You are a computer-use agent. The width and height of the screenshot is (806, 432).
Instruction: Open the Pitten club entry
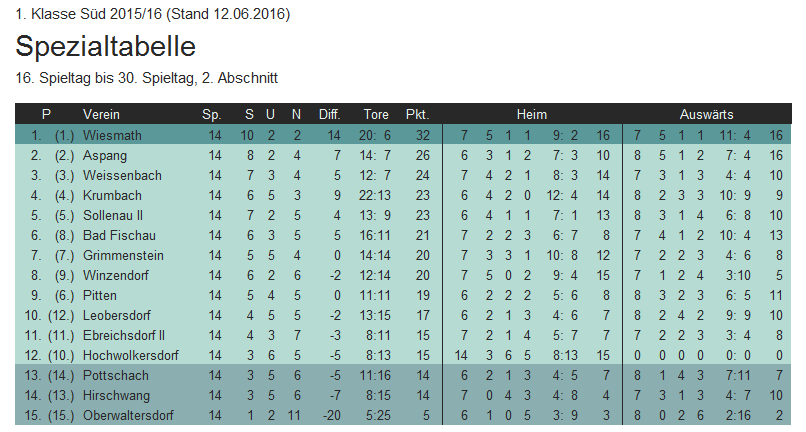(x=100, y=295)
